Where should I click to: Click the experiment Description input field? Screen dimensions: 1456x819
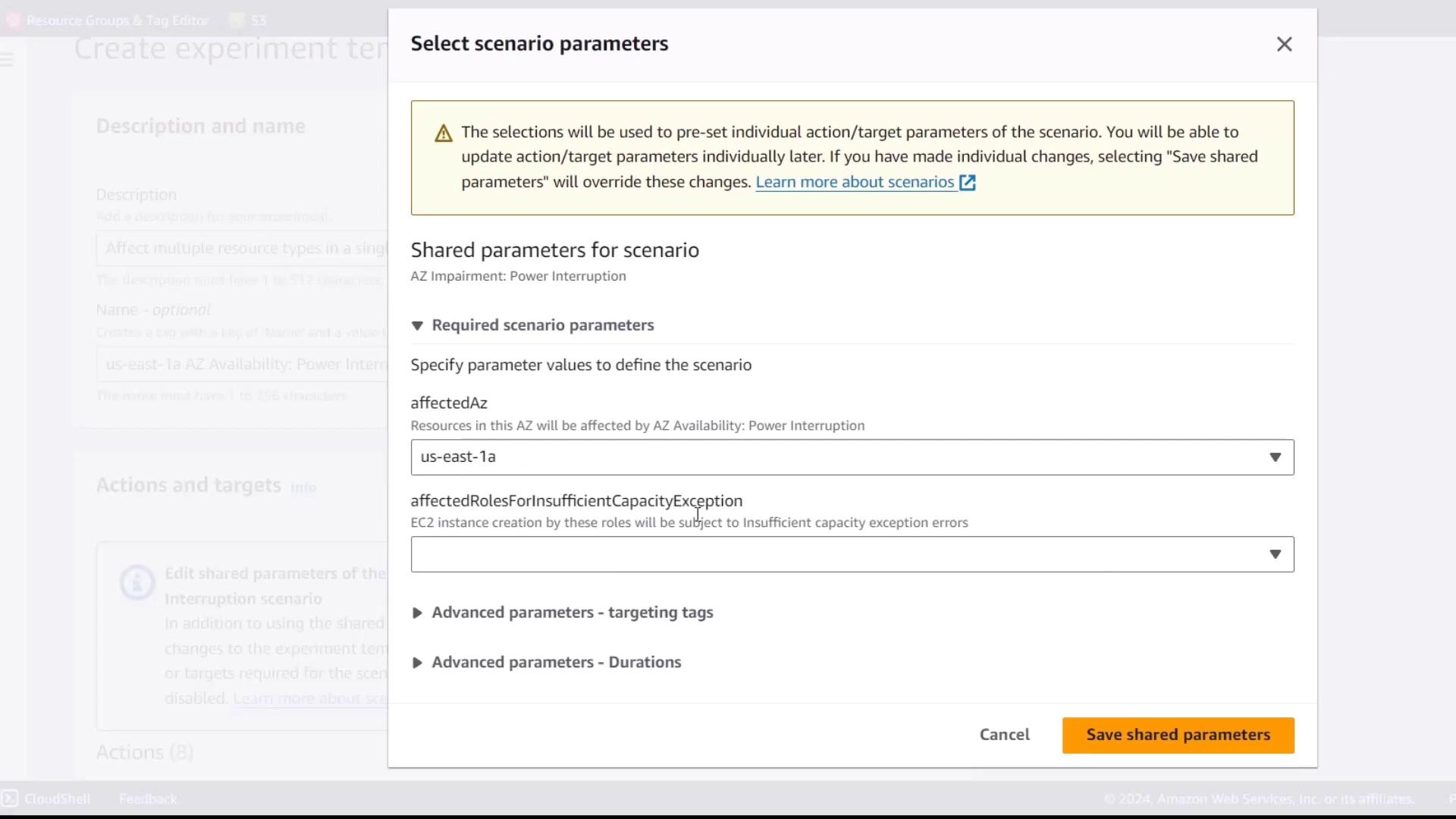[243, 248]
